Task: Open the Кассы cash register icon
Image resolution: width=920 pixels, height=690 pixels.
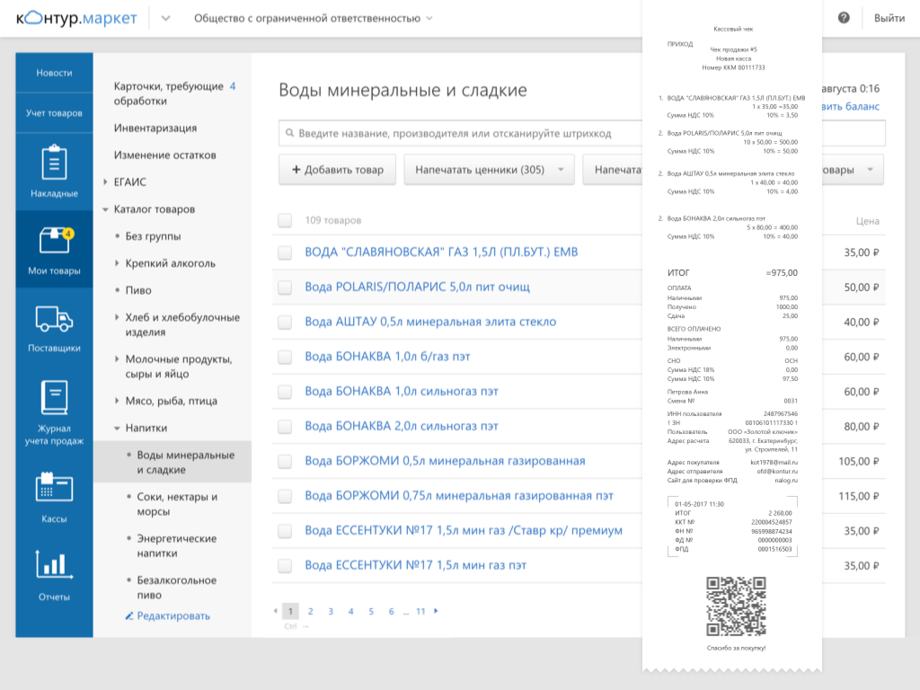Action: pyautogui.click(x=54, y=488)
